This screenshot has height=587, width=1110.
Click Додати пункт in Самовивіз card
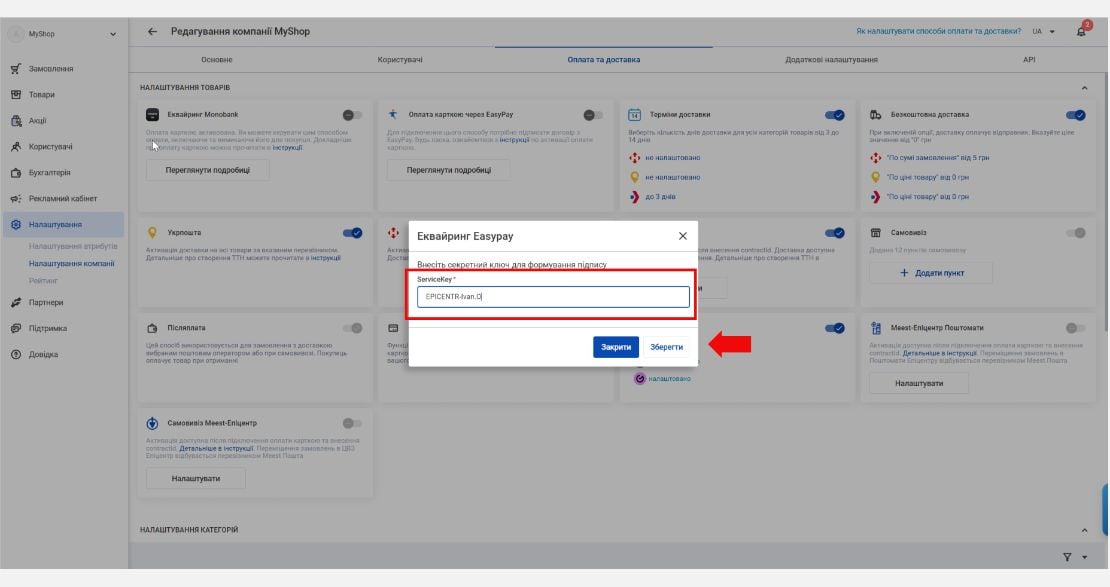point(931,273)
